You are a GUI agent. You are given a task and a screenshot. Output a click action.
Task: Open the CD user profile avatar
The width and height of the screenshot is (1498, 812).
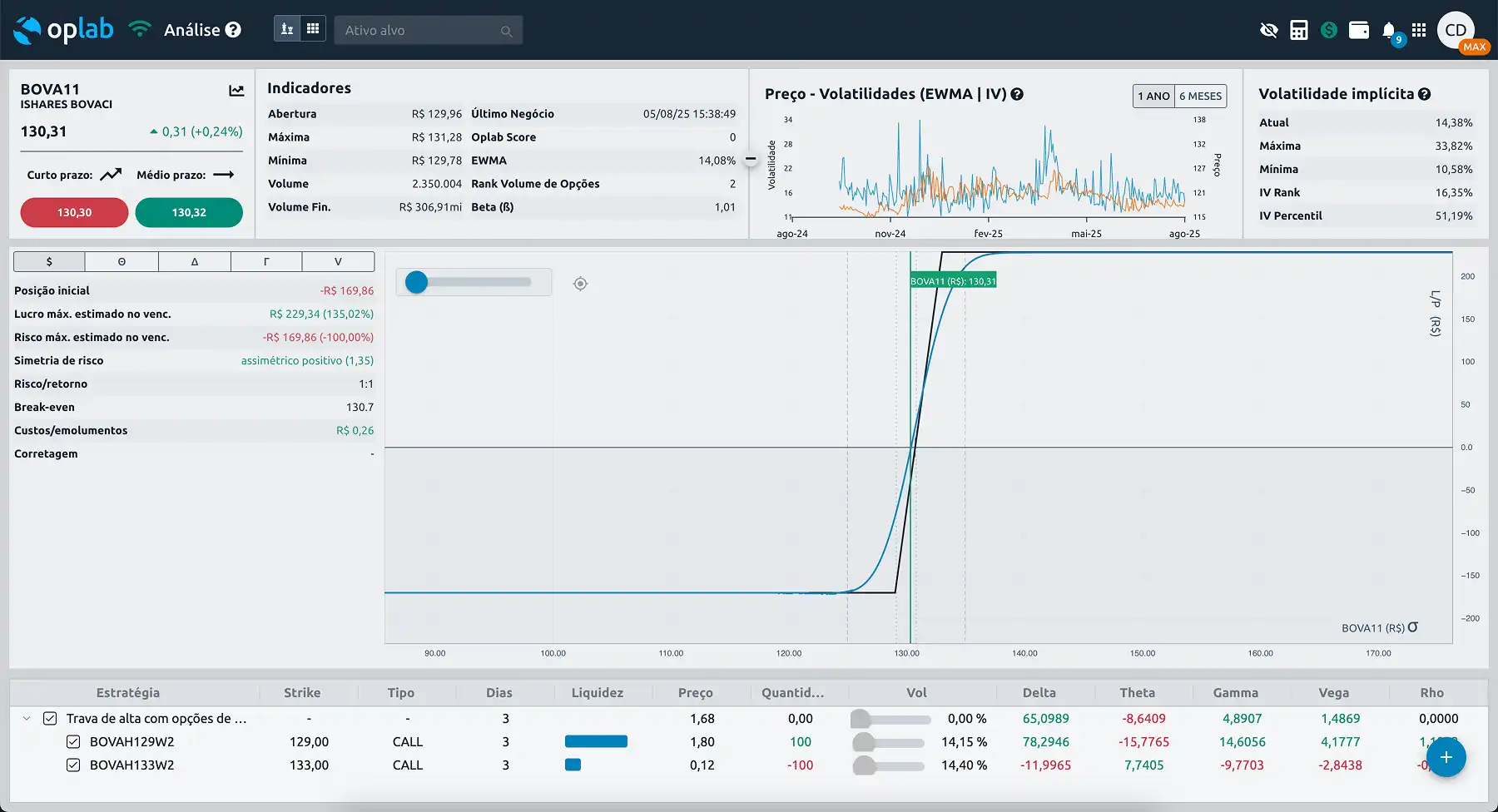pyautogui.click(x=1456, y=30)
